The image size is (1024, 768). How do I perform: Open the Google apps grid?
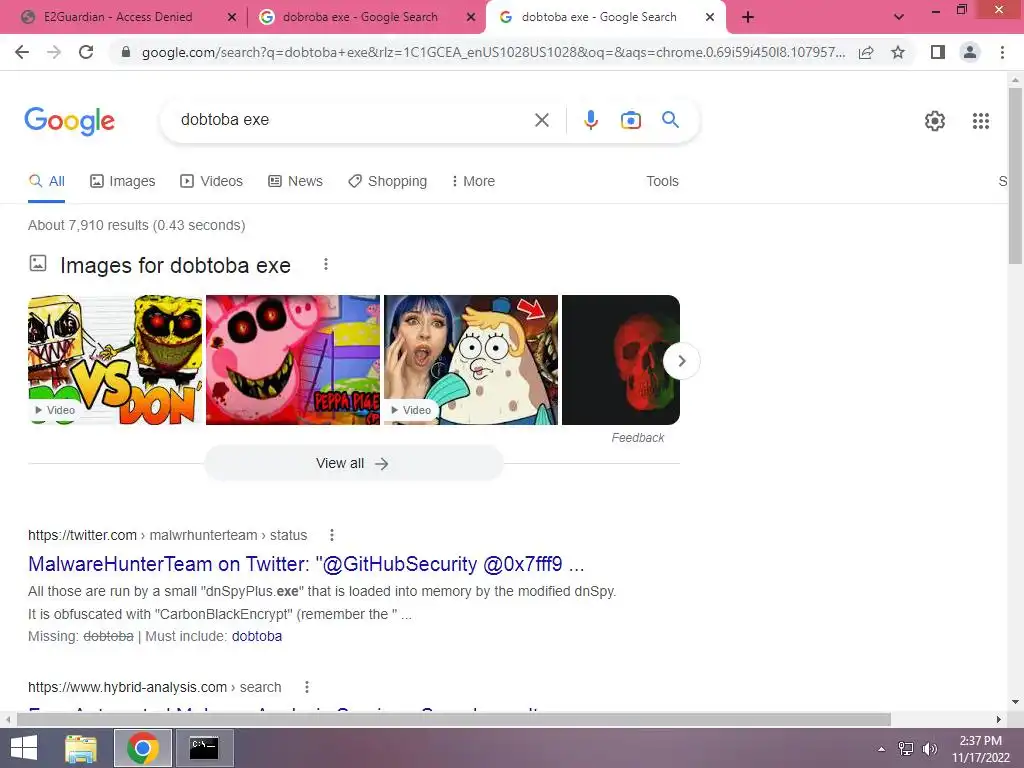[x=980, y=121]
